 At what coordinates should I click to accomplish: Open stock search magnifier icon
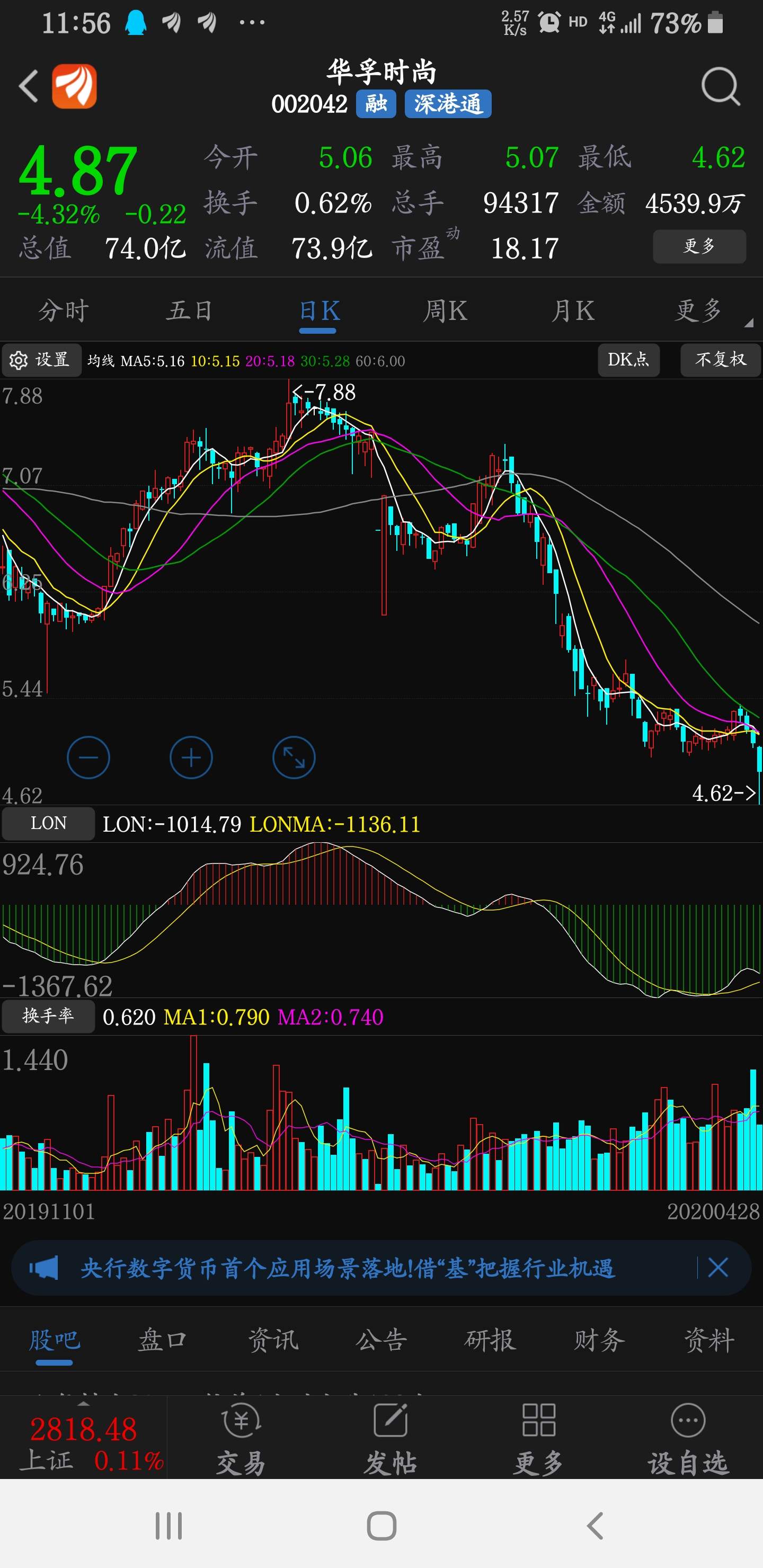pos(721,86)
